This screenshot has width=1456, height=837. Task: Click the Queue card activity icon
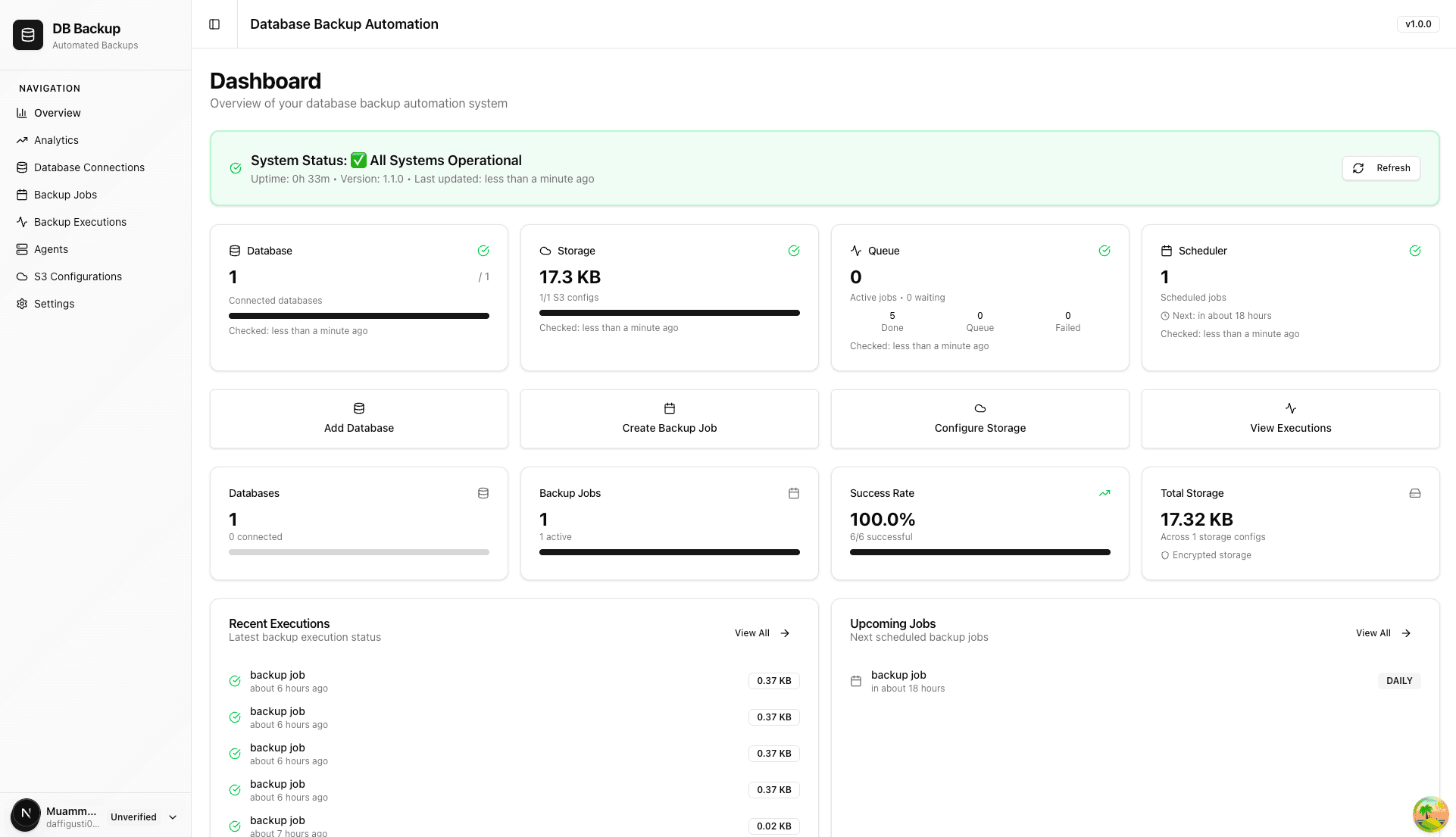(856, 250)
